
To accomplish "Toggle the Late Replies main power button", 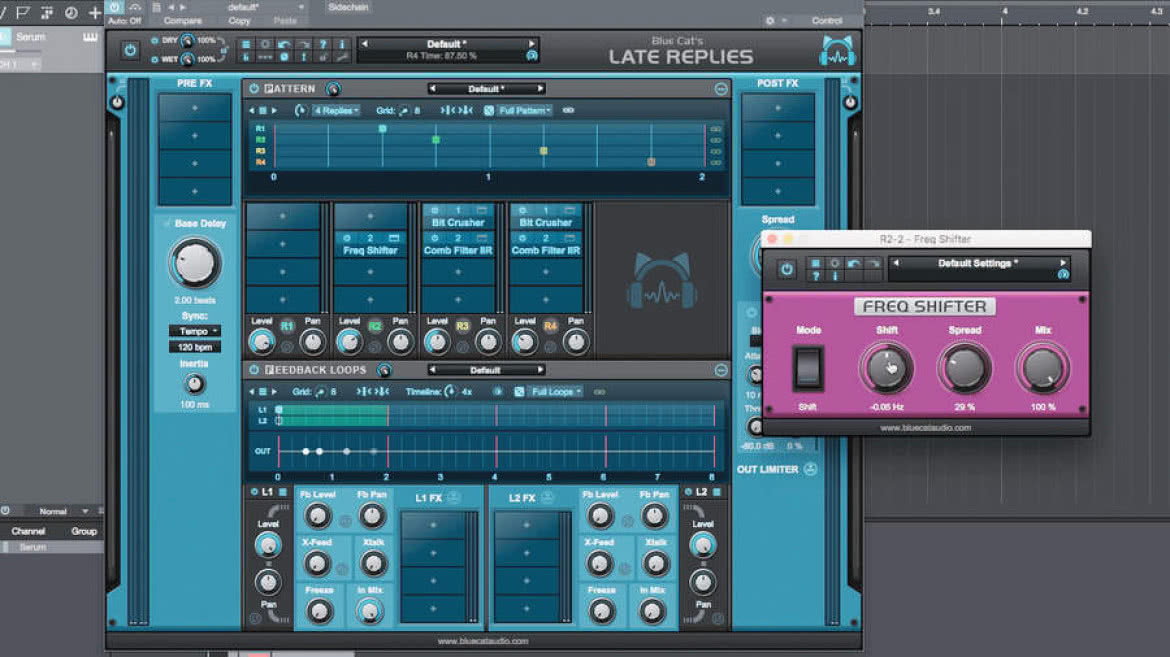I will click(x=131, y=51).
